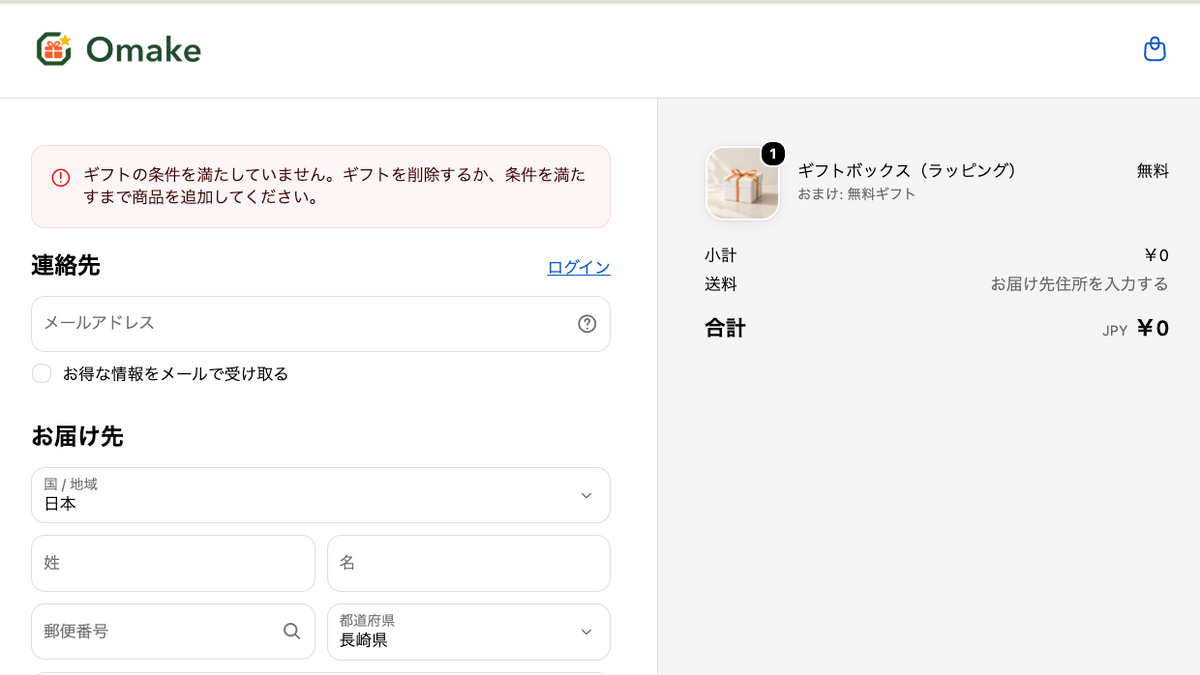
Task: Focus the 郵便番号 postal code field
Action: 173,631
